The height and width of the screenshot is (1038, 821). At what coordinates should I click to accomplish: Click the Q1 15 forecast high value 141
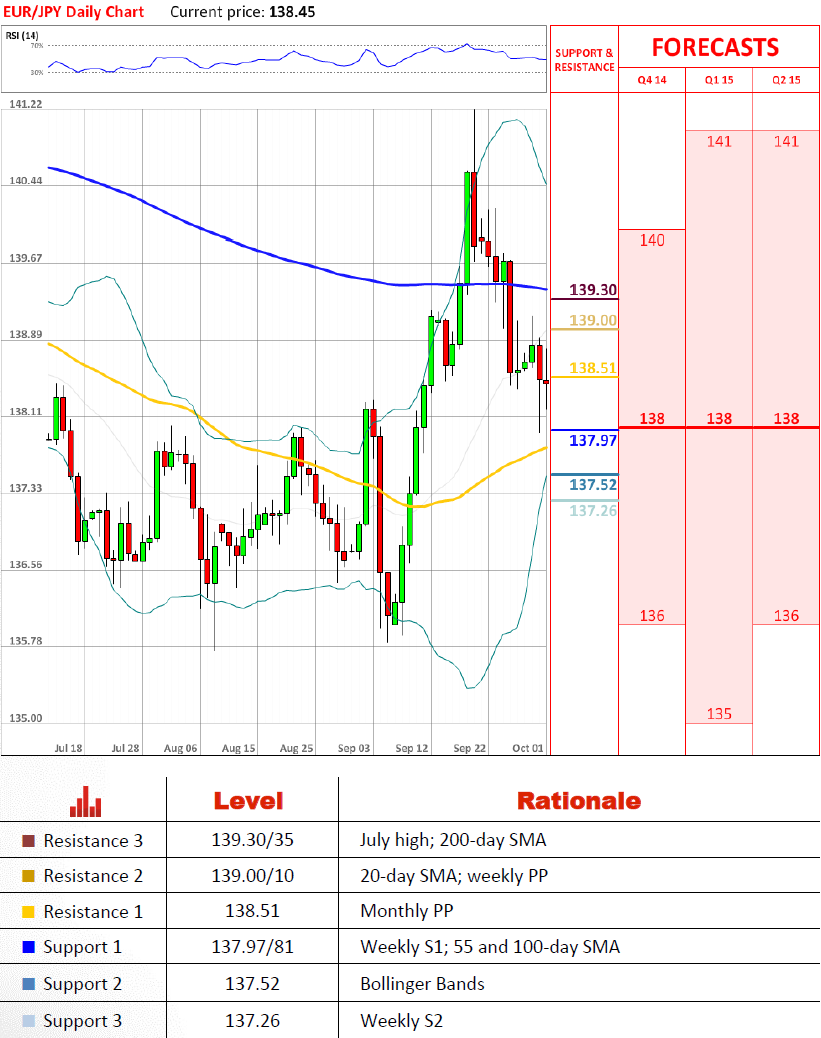click(x=719, y=141)
